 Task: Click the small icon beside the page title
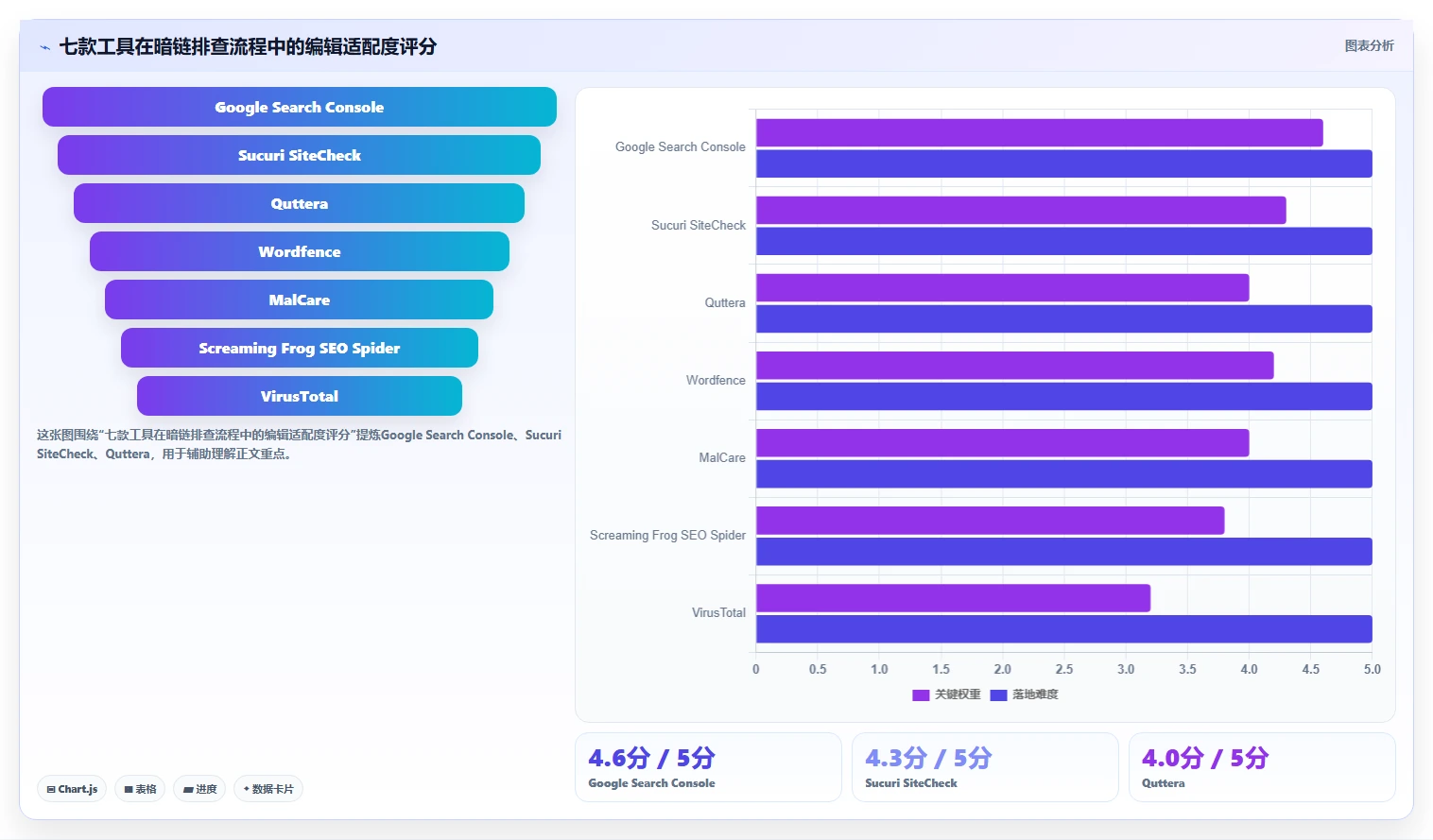(44, 47)
